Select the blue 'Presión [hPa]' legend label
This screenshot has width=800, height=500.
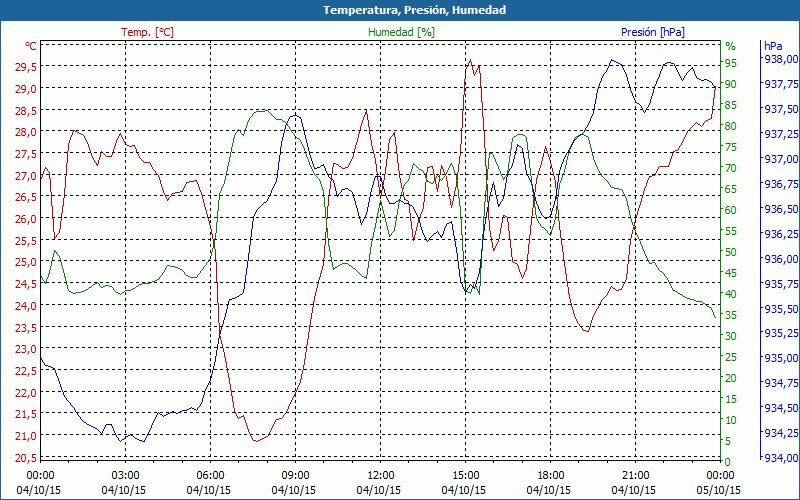point(653,32)
